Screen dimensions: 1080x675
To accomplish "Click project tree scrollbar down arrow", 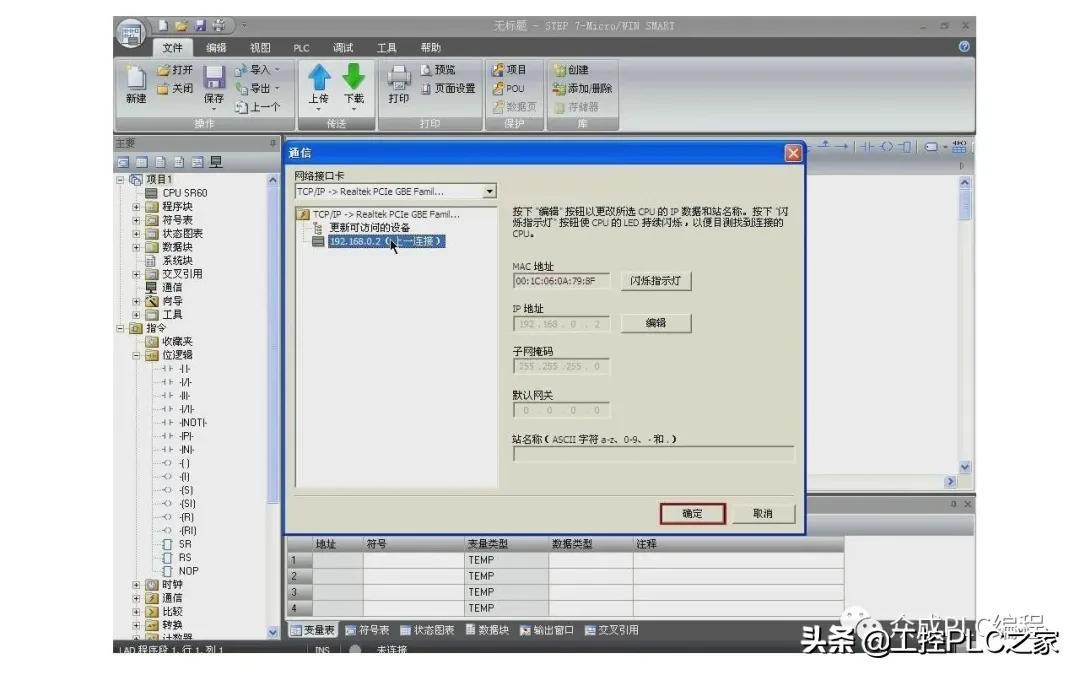I will click(x=273, y=632).
